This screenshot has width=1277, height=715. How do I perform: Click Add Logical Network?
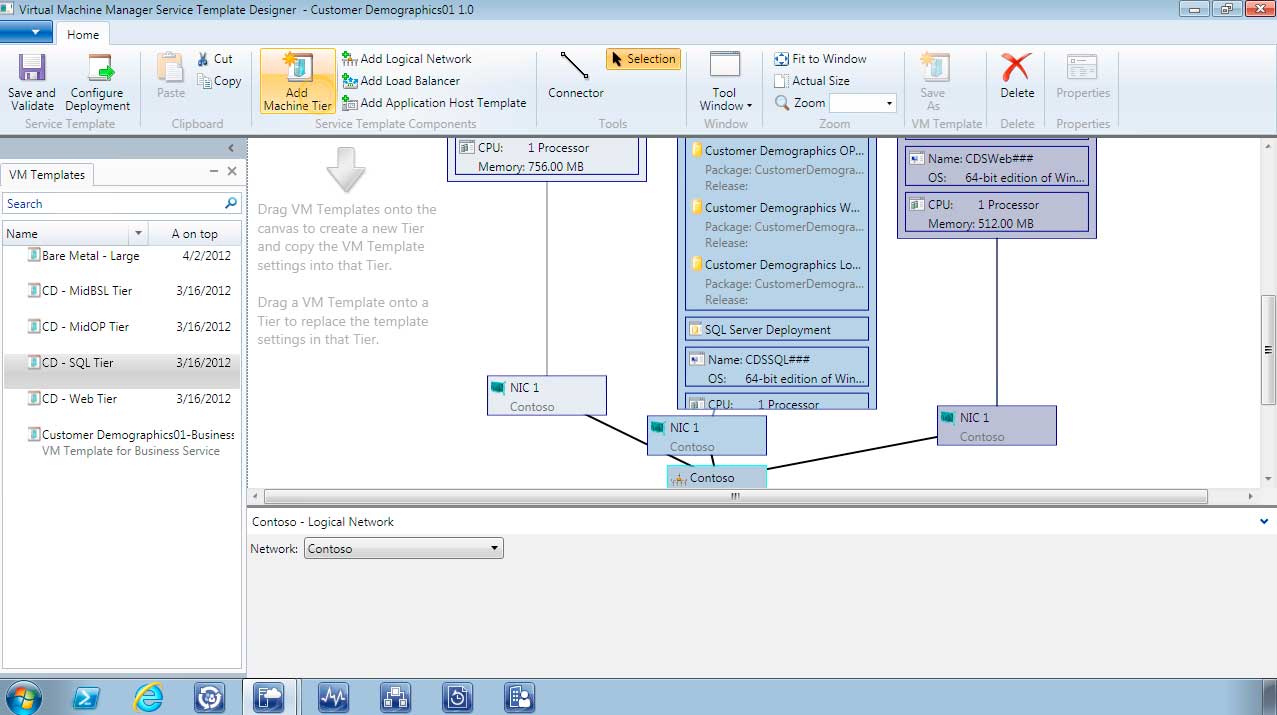click(406, 59)
